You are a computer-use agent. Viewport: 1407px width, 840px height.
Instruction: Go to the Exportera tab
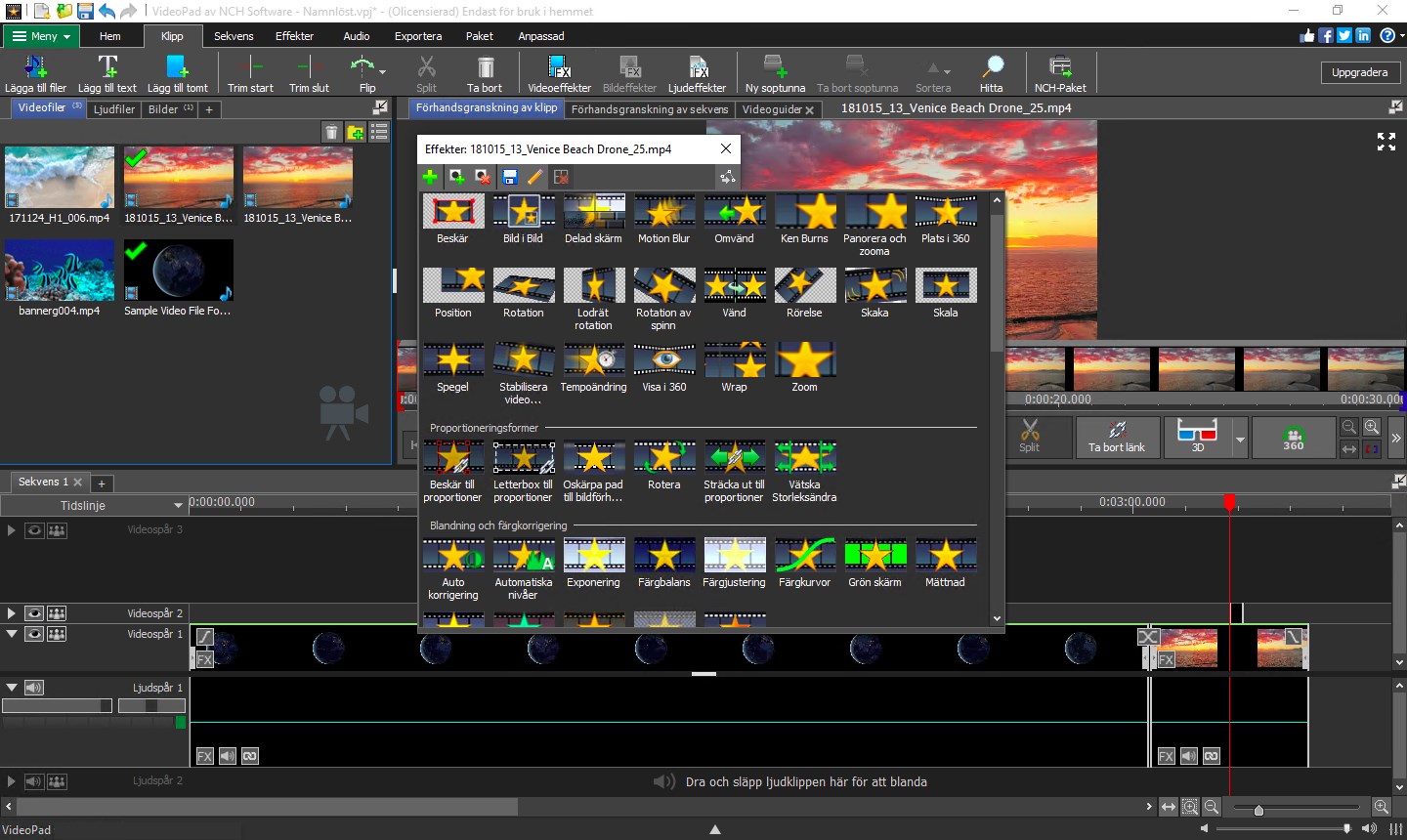(418, 36)
